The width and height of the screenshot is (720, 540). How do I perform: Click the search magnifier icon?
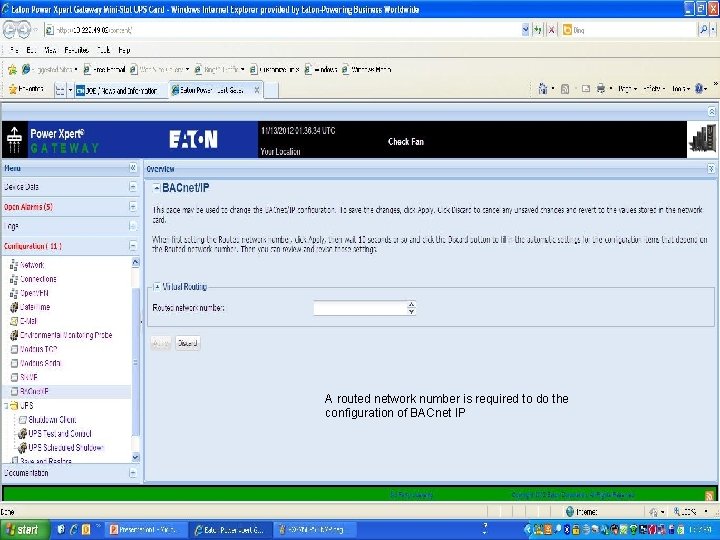tap(703, 30)
